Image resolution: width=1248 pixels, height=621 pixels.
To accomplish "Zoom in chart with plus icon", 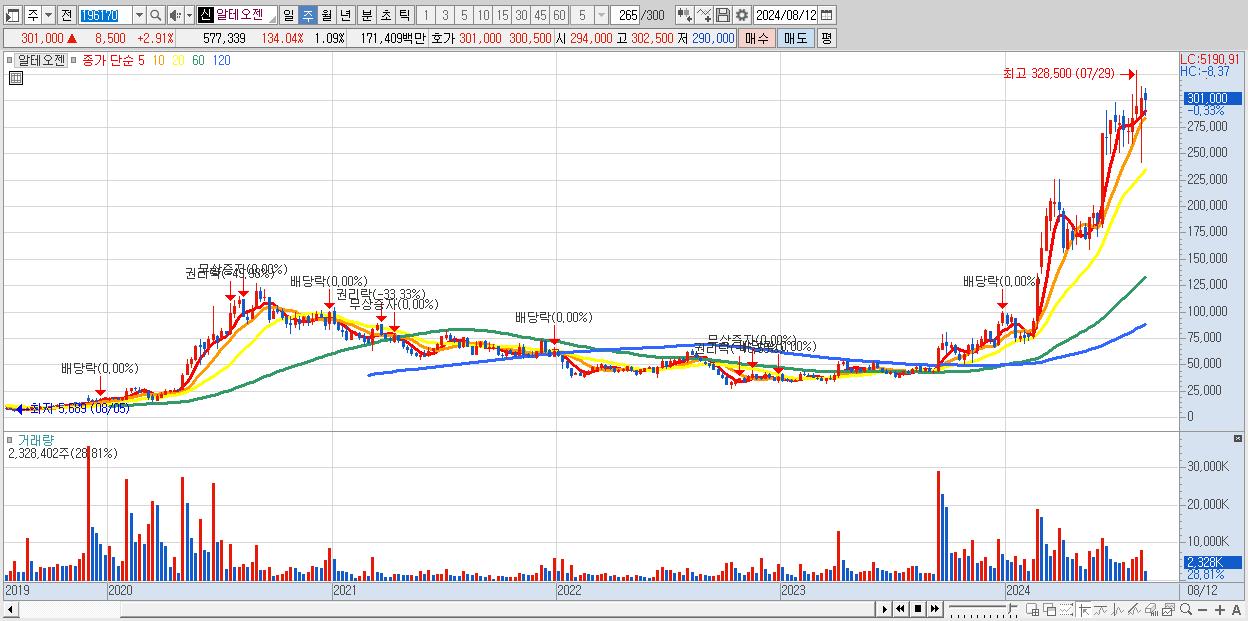I will (x=1220, y=609).
